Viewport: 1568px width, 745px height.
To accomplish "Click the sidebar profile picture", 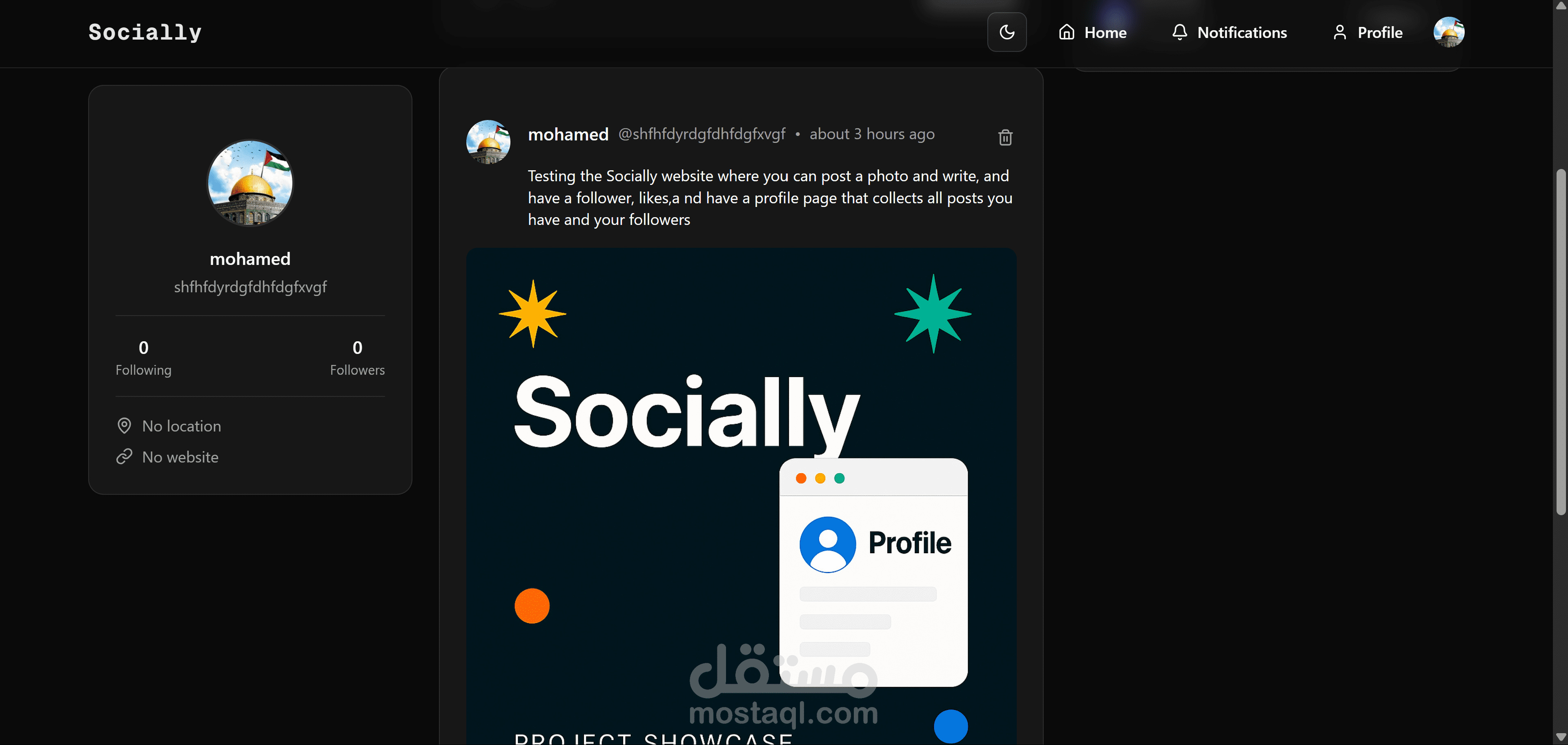I will coord(250,182).
